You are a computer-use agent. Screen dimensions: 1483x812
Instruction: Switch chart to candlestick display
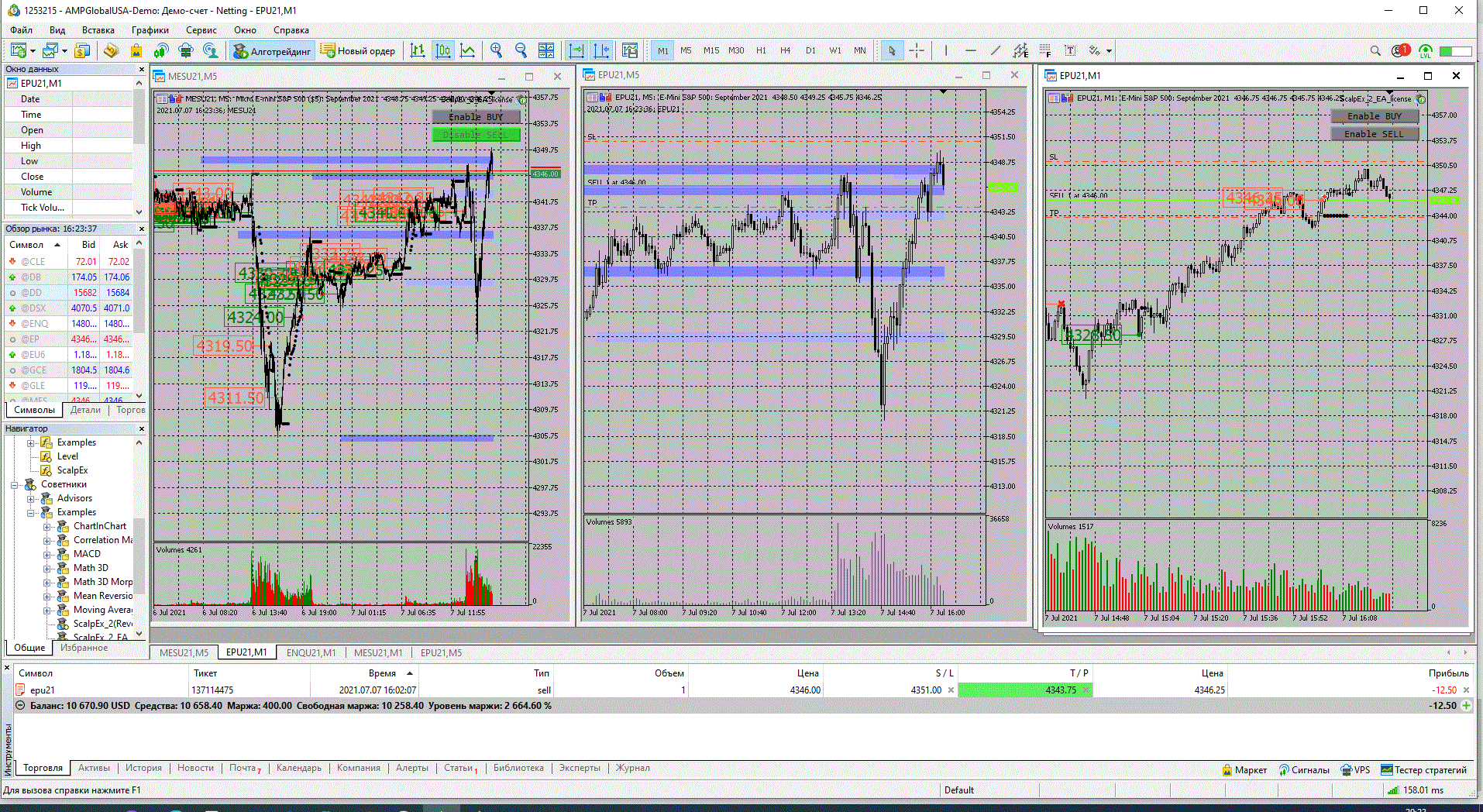(x=442, y=51)
